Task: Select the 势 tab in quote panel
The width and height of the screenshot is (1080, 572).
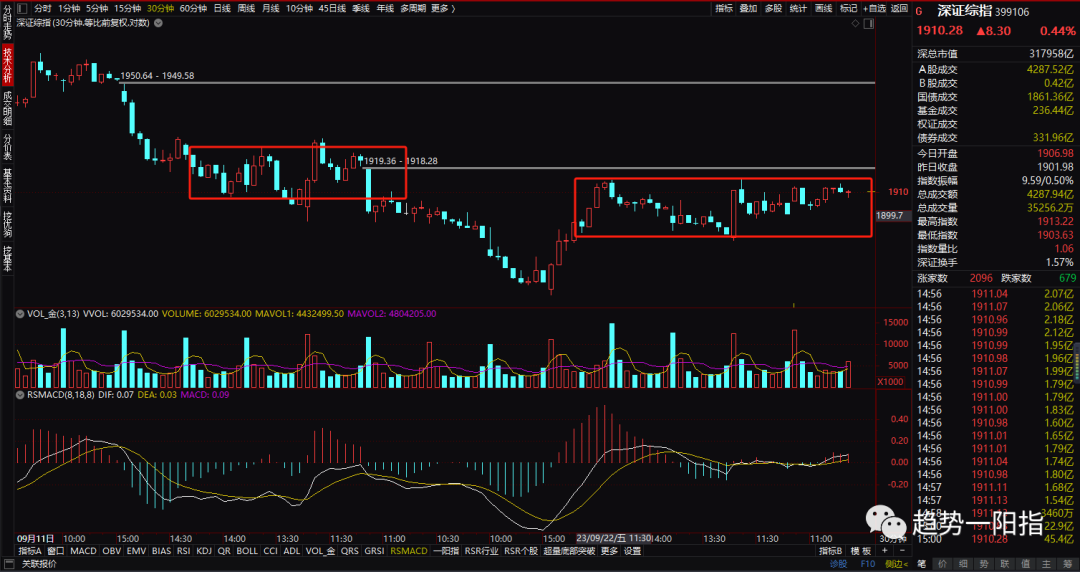Action: coord(984,564)
